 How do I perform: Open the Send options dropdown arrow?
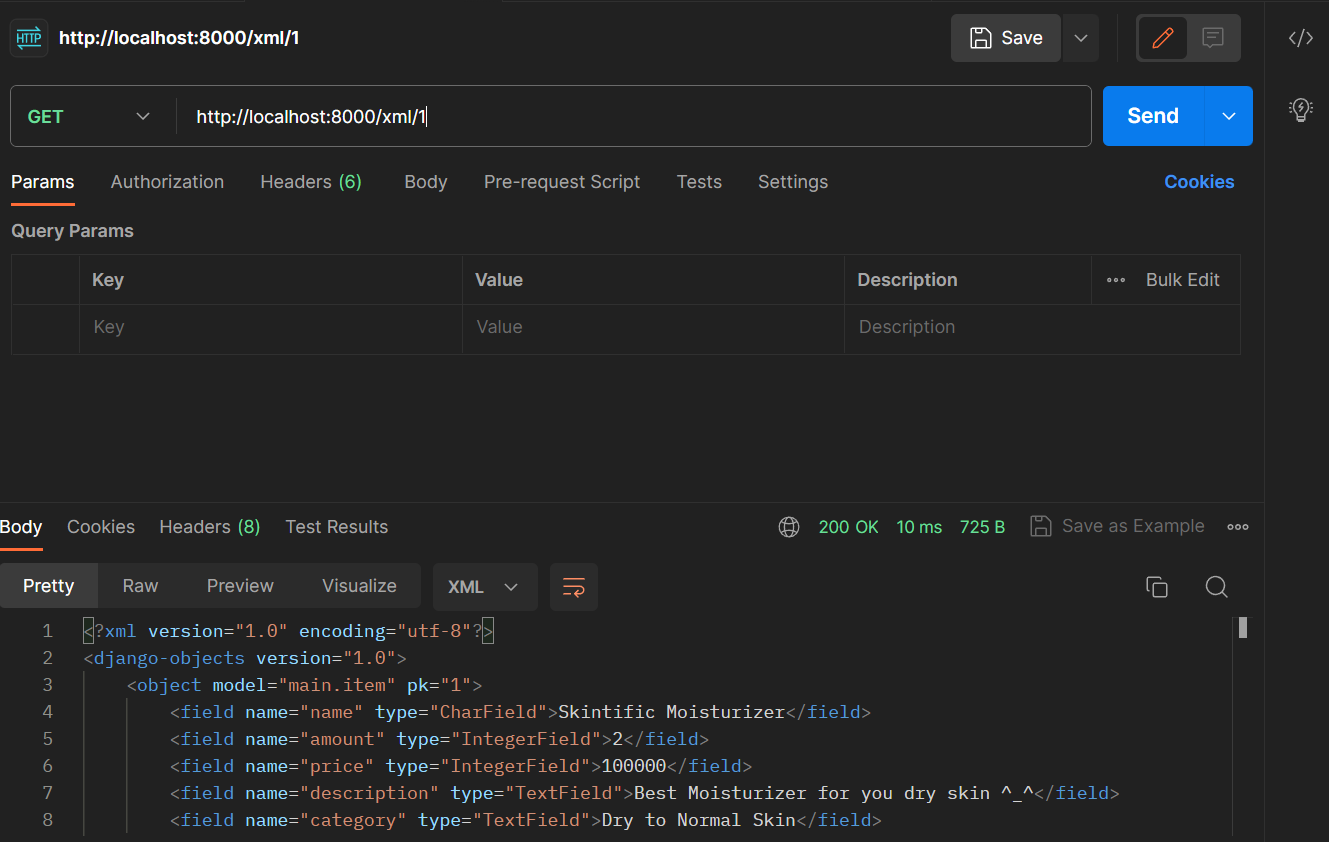point(1228,116)
